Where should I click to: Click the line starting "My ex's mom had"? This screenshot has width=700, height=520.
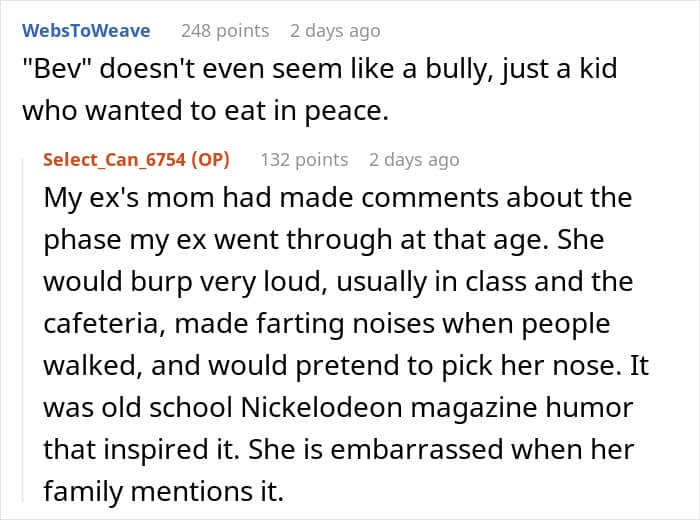[x=338, y=197]
